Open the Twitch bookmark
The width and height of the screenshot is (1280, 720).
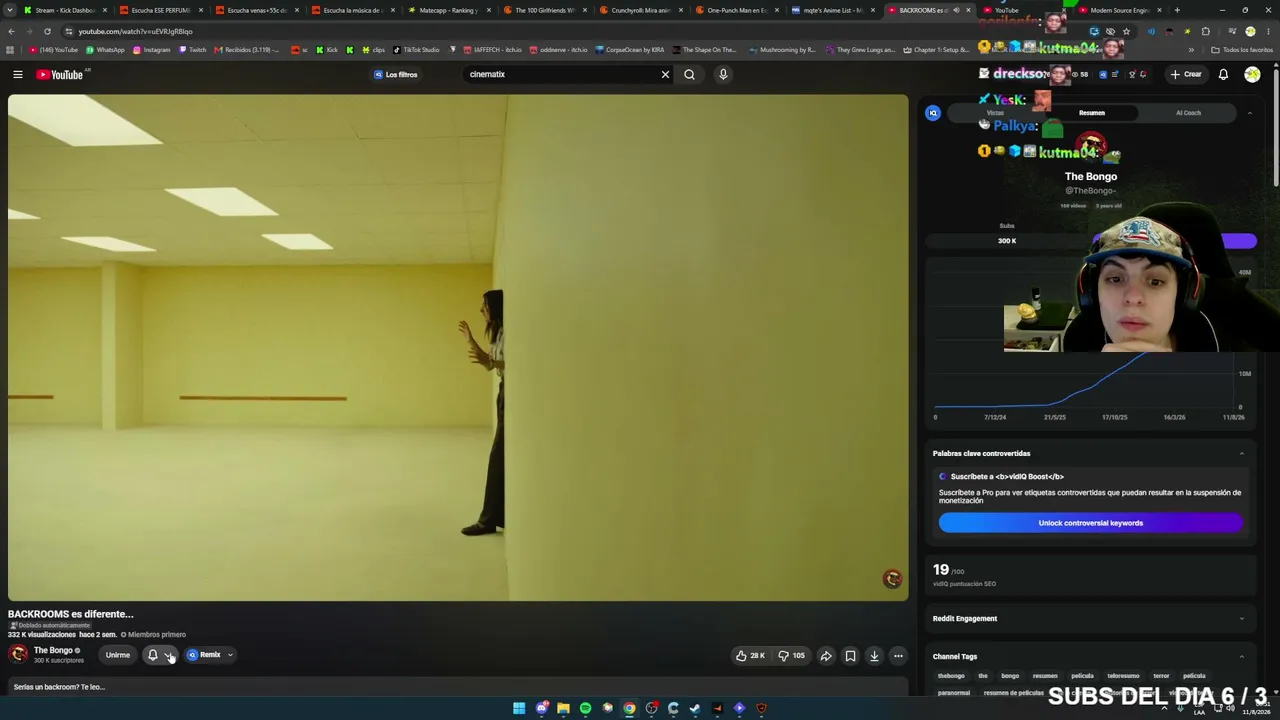pyautogui.click(x=192, y=49)
